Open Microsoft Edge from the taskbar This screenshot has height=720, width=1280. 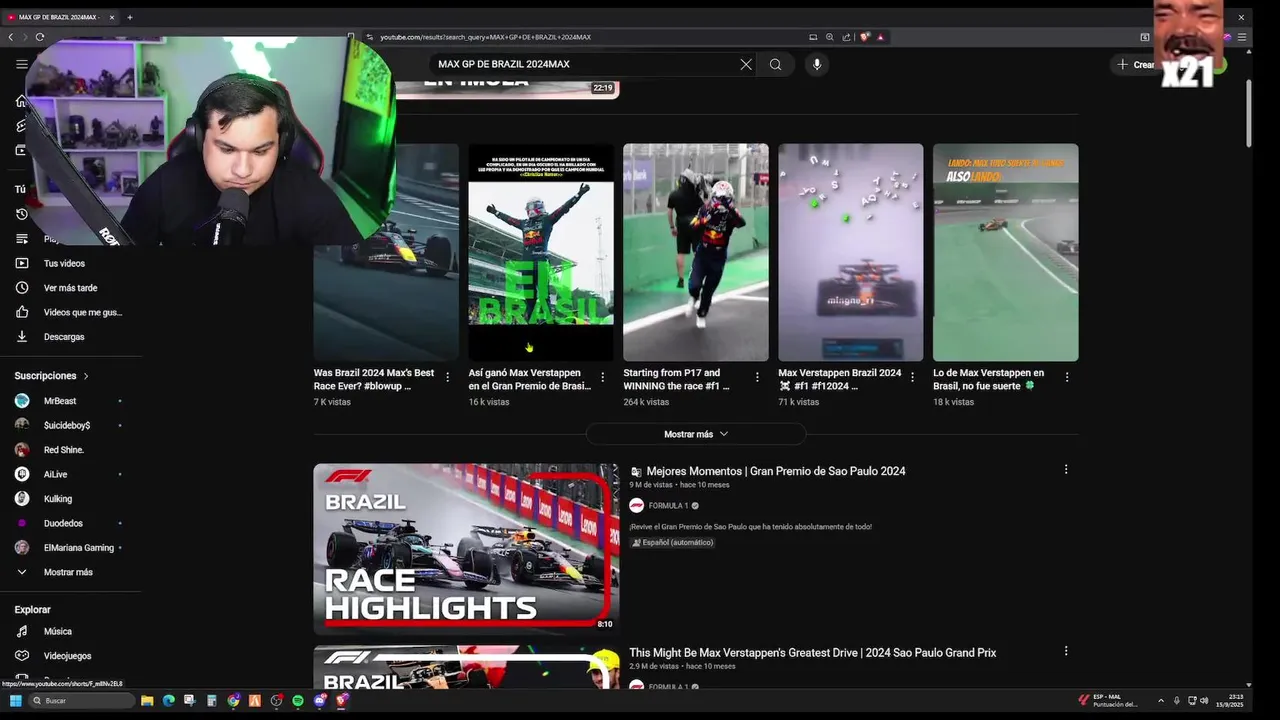click(x=169, y=701)
